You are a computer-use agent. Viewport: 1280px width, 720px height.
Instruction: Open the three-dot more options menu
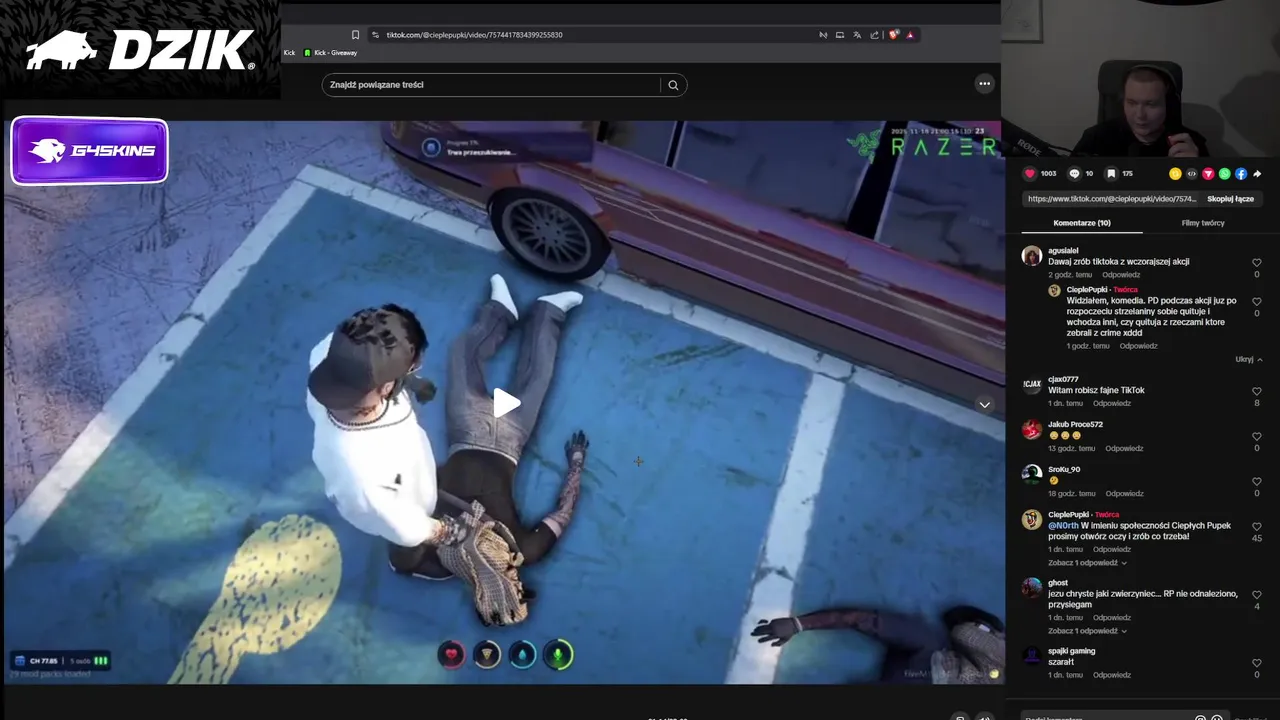point(985,84)
